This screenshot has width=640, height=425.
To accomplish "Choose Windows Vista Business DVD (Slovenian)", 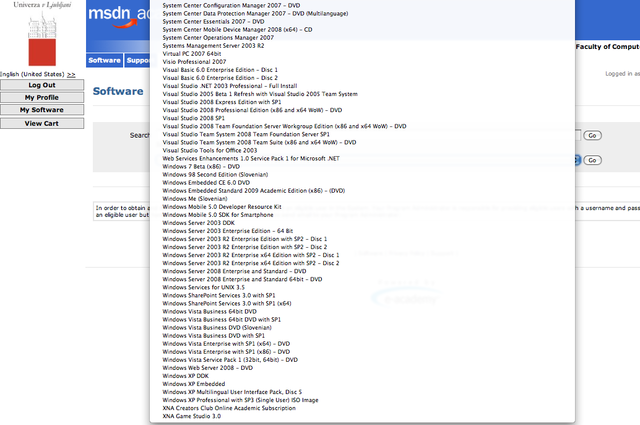I will point(217,328).
